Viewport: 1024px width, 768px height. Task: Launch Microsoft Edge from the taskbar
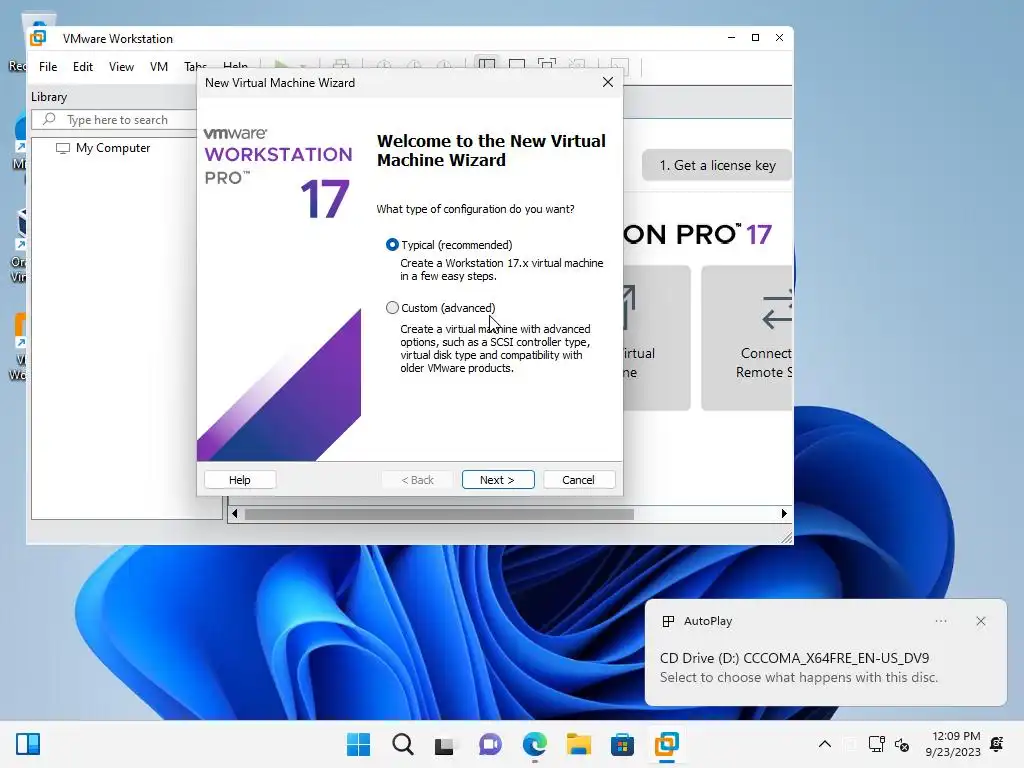point(535,744)
